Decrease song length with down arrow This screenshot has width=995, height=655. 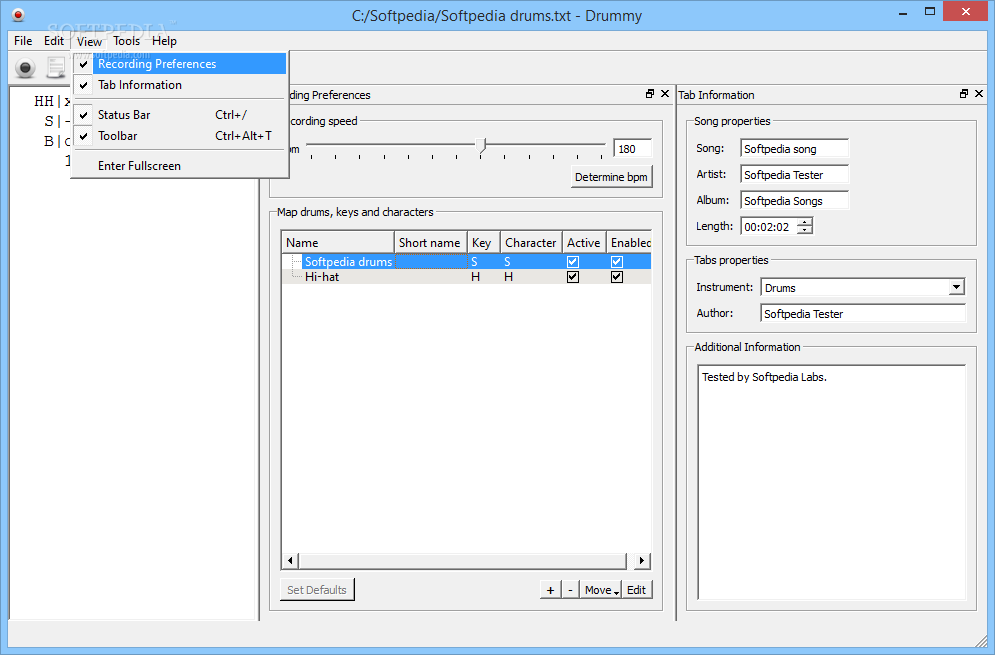(x=805, y=230)
